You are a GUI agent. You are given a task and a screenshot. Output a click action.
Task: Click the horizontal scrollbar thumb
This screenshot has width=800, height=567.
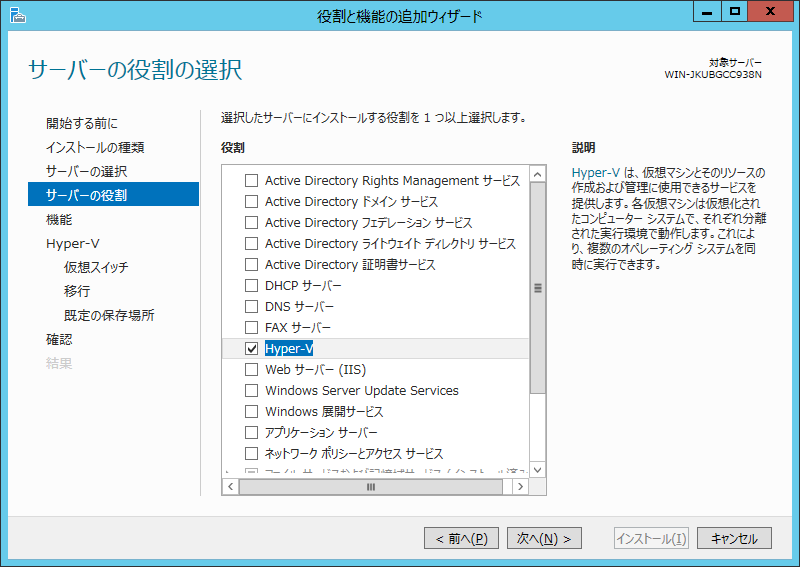371,487
